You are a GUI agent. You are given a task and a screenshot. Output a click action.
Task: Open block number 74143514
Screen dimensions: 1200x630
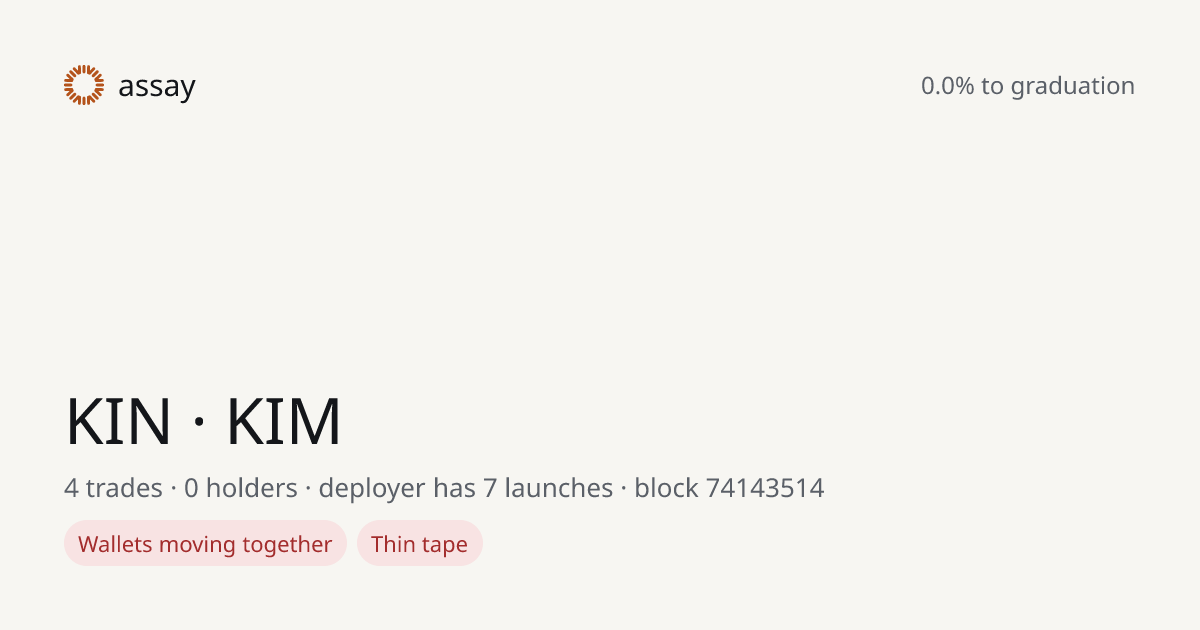tap(765, 488)
